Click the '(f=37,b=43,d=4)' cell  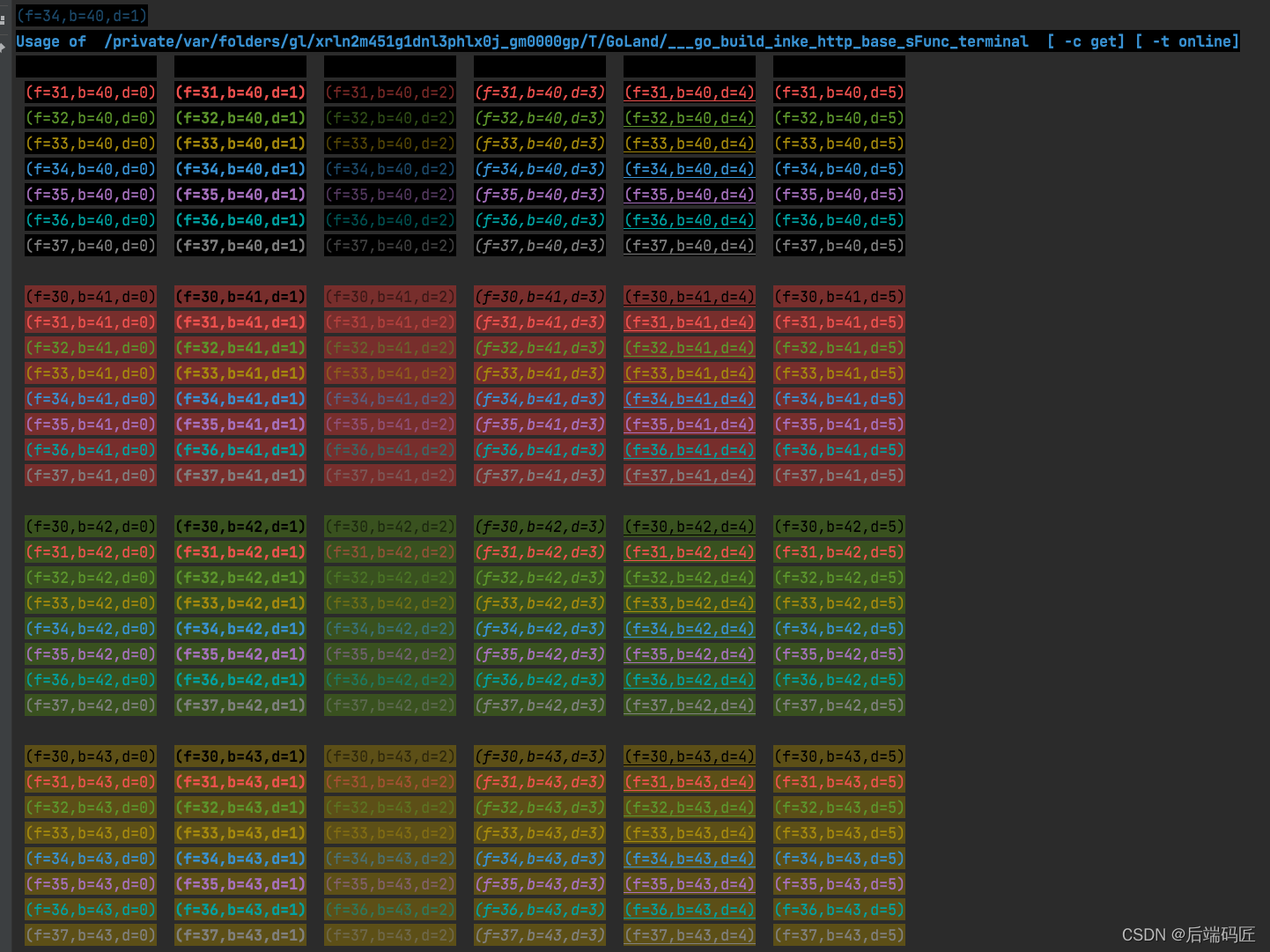point(690,935)
